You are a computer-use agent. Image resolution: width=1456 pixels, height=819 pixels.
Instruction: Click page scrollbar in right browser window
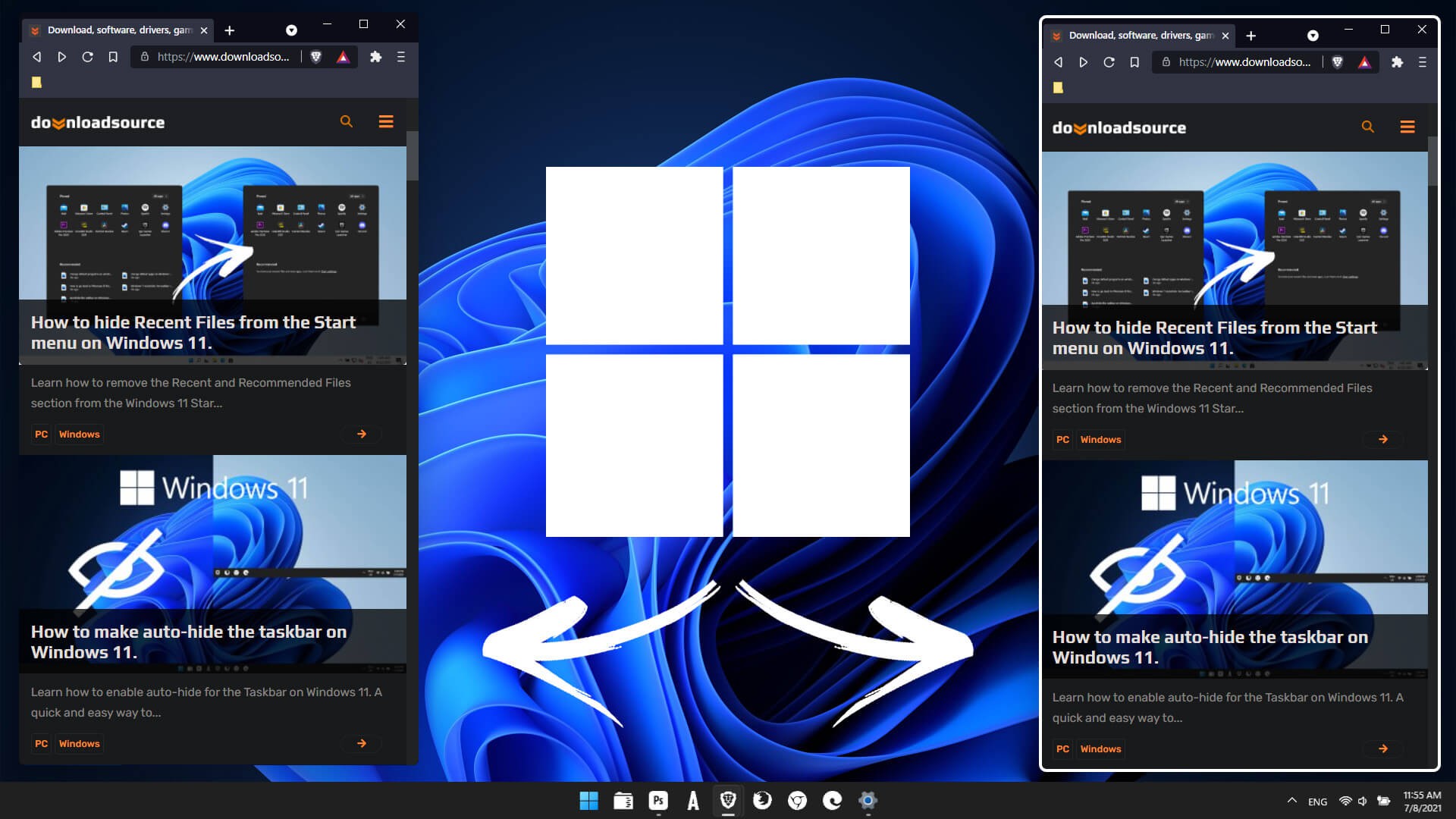1433,161
